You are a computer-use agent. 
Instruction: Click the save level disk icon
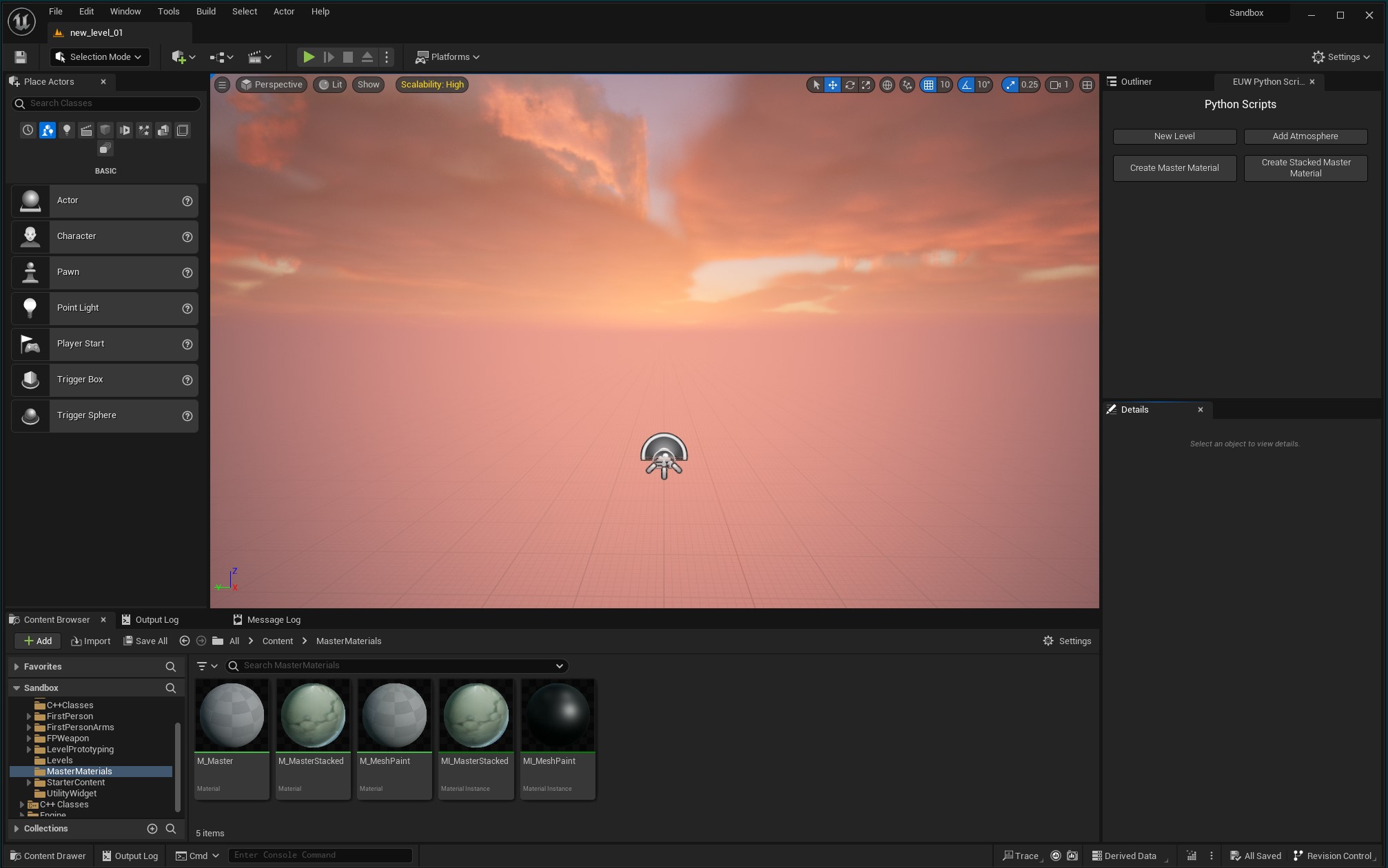(21, 57)
